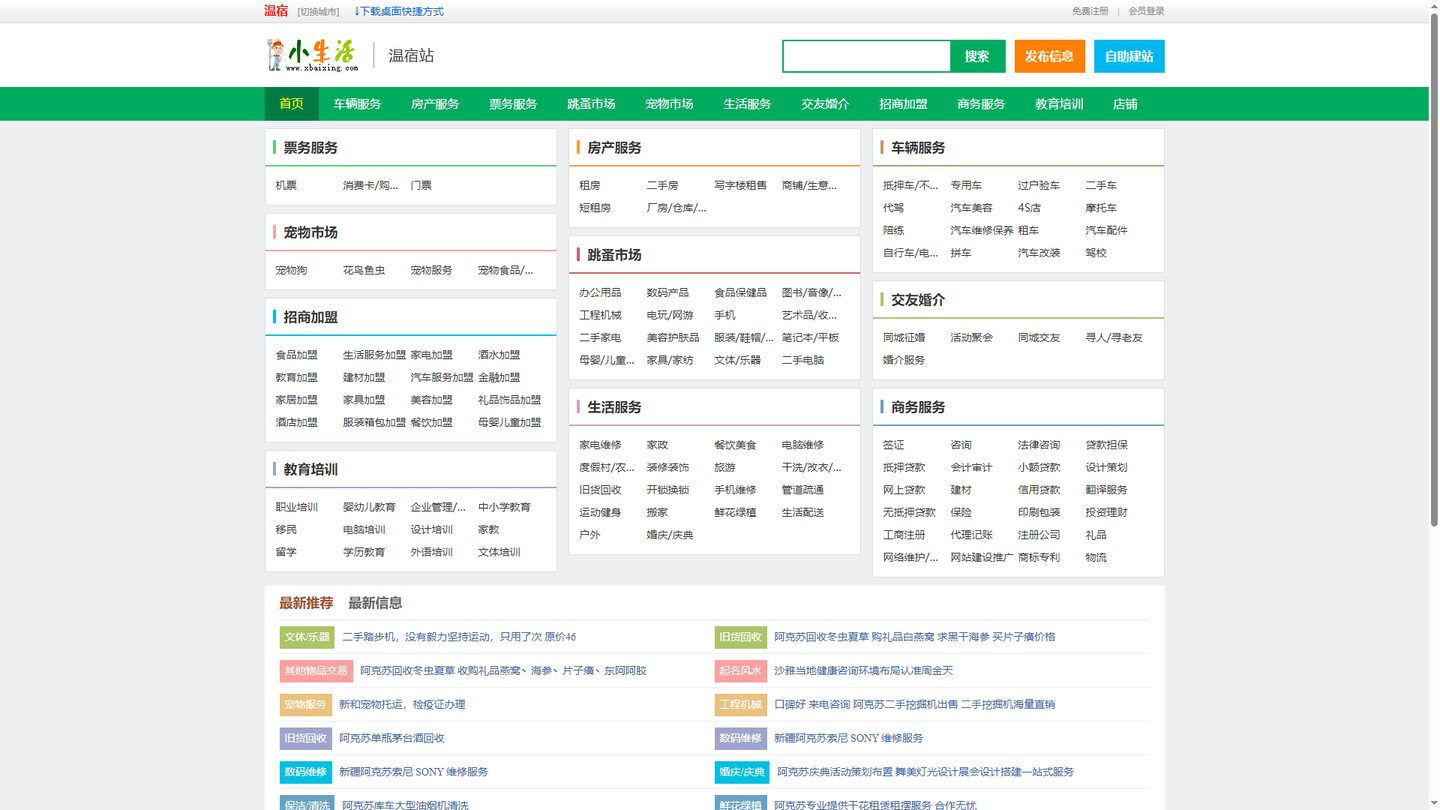Open listing 新和宠物托运，检疫证办理
Screen dimensions: 1440x810
pos(402,705)
